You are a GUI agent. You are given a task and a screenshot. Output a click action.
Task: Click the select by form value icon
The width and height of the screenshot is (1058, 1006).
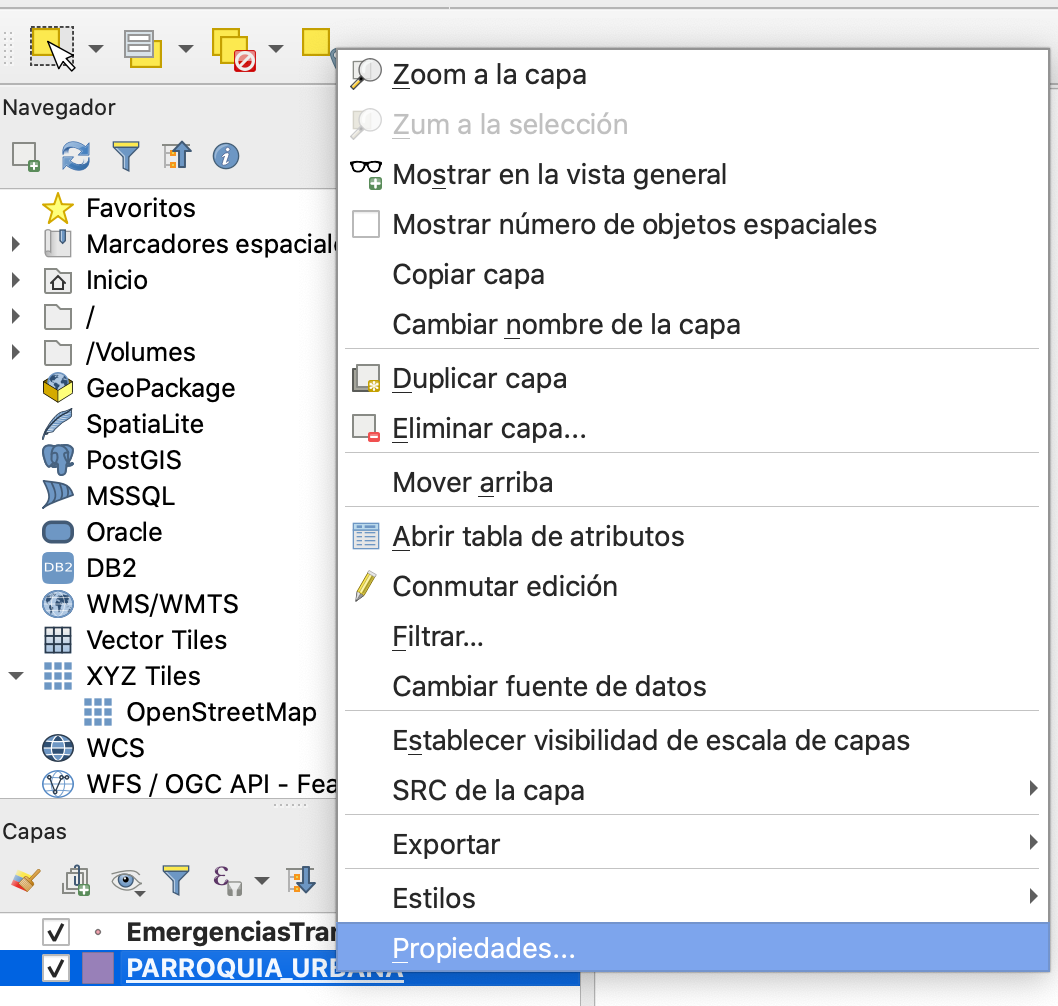point(143,46)
